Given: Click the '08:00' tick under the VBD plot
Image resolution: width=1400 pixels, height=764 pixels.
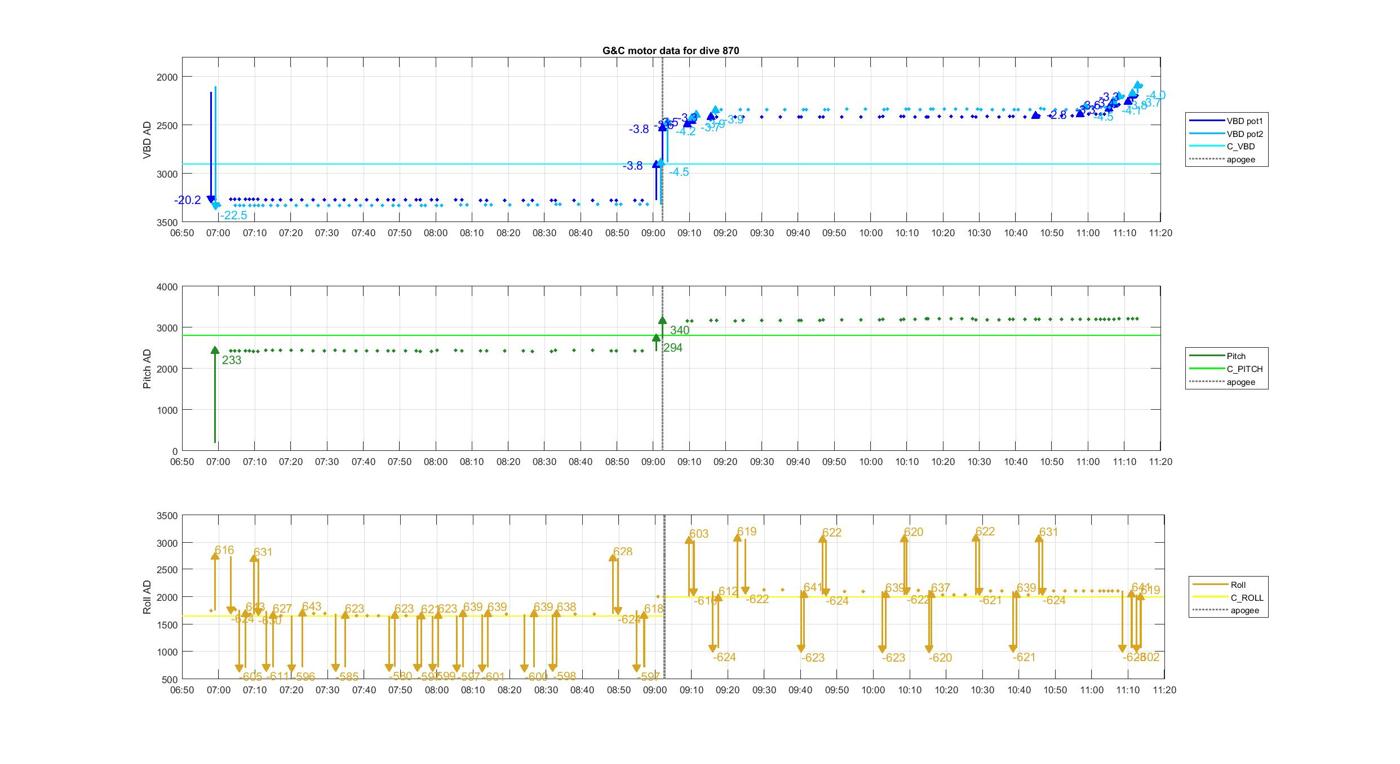Looking at the screenshot, I should 435,233.
